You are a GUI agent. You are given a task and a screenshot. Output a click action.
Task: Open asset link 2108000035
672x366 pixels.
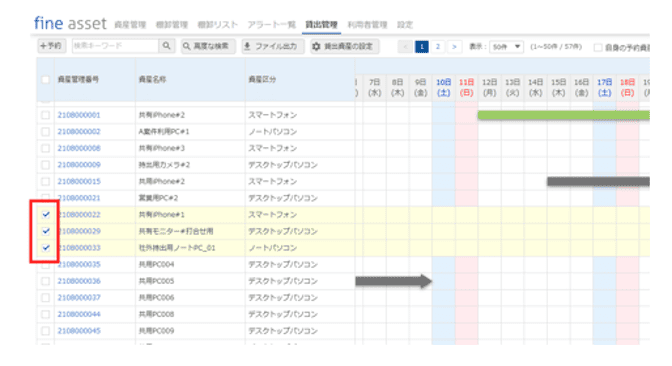tap(79, 264)
